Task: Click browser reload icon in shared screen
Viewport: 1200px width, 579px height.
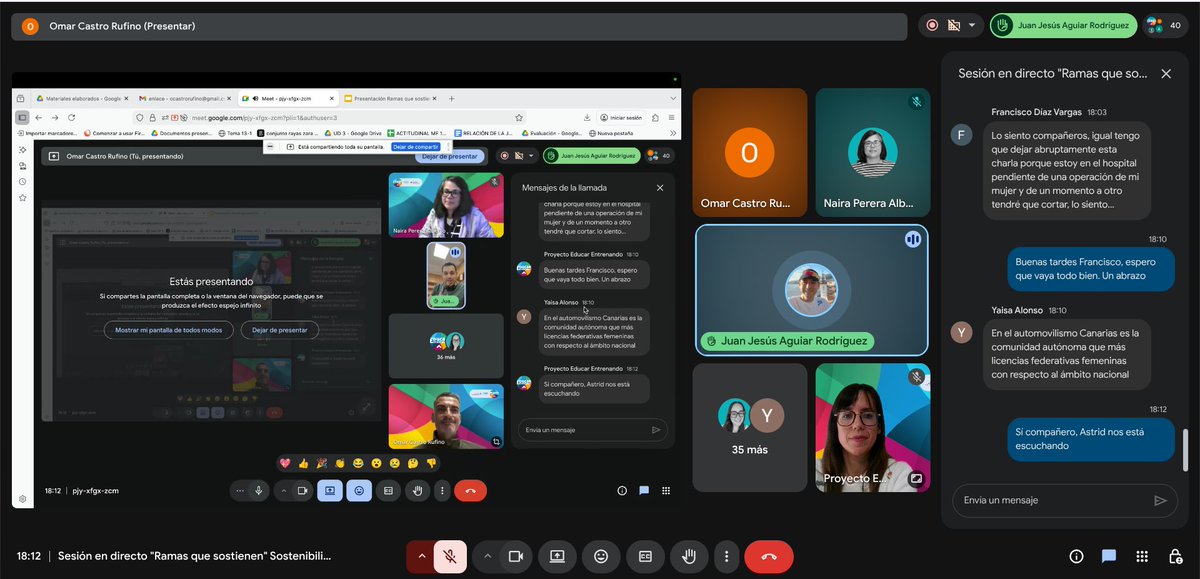Action: tap(69, 117)
